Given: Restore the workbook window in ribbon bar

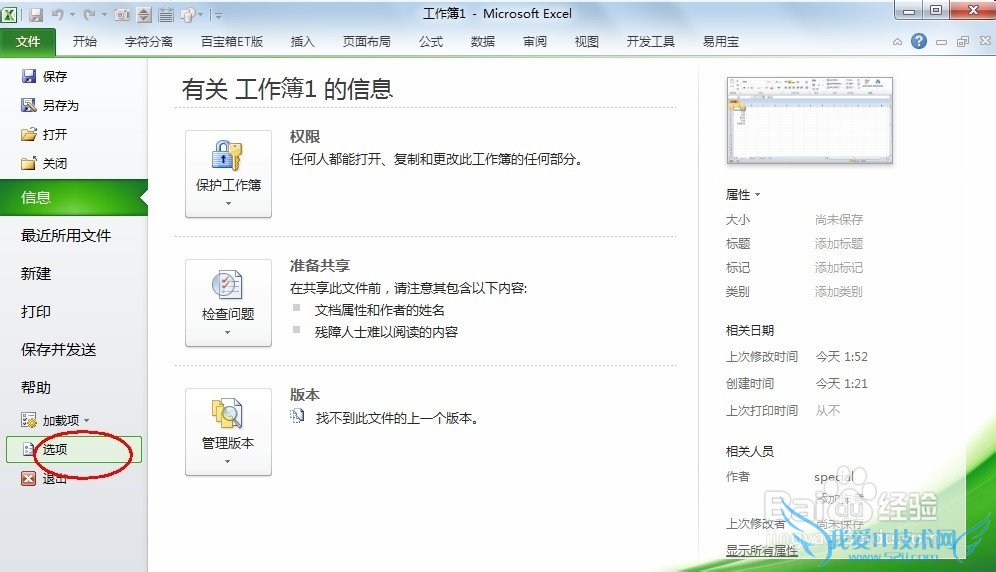Looking at the screenshot, I should pyautogui.click(x=963, y=41).
